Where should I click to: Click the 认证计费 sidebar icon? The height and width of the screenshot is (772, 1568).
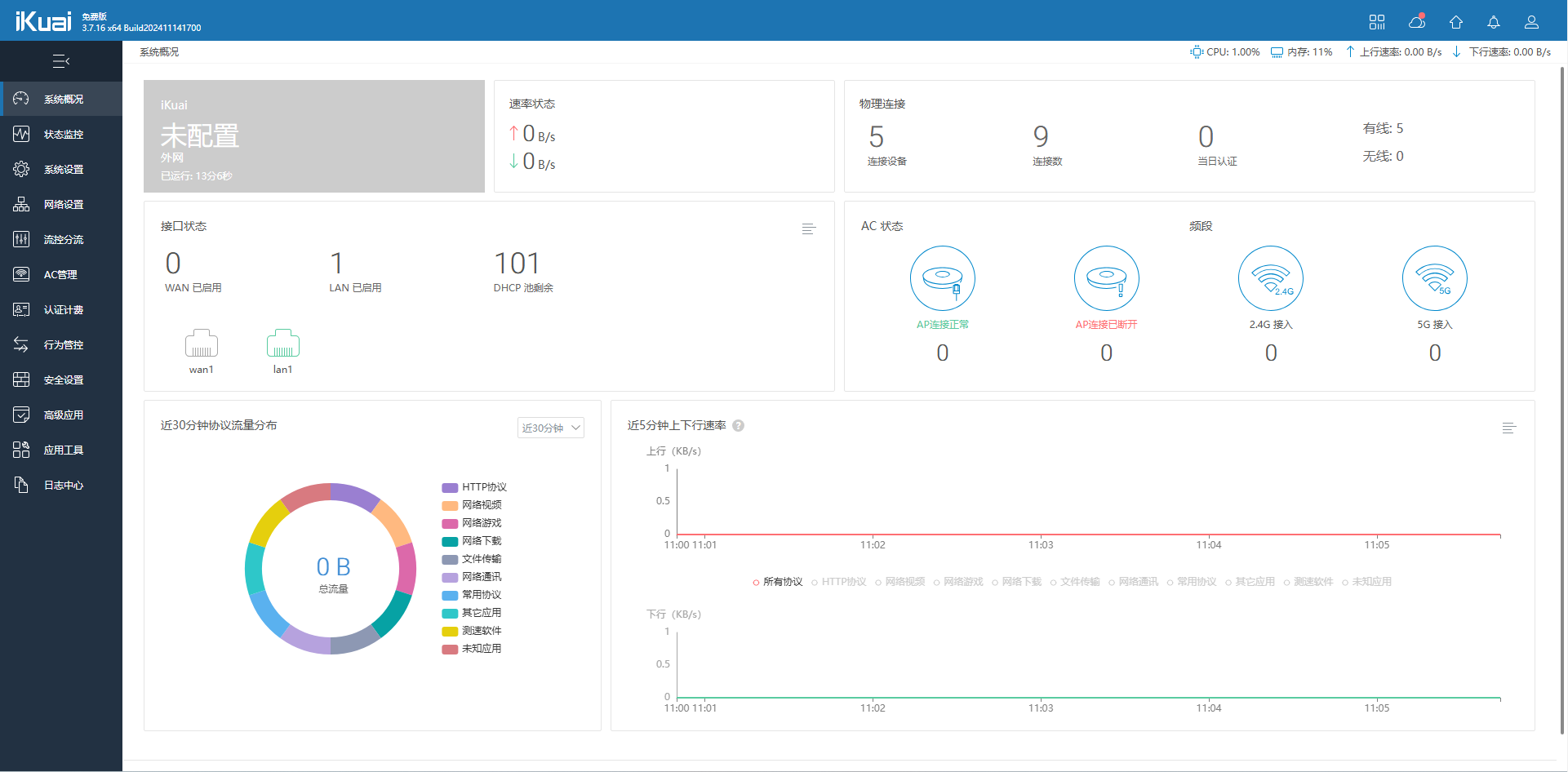[21, 309]
